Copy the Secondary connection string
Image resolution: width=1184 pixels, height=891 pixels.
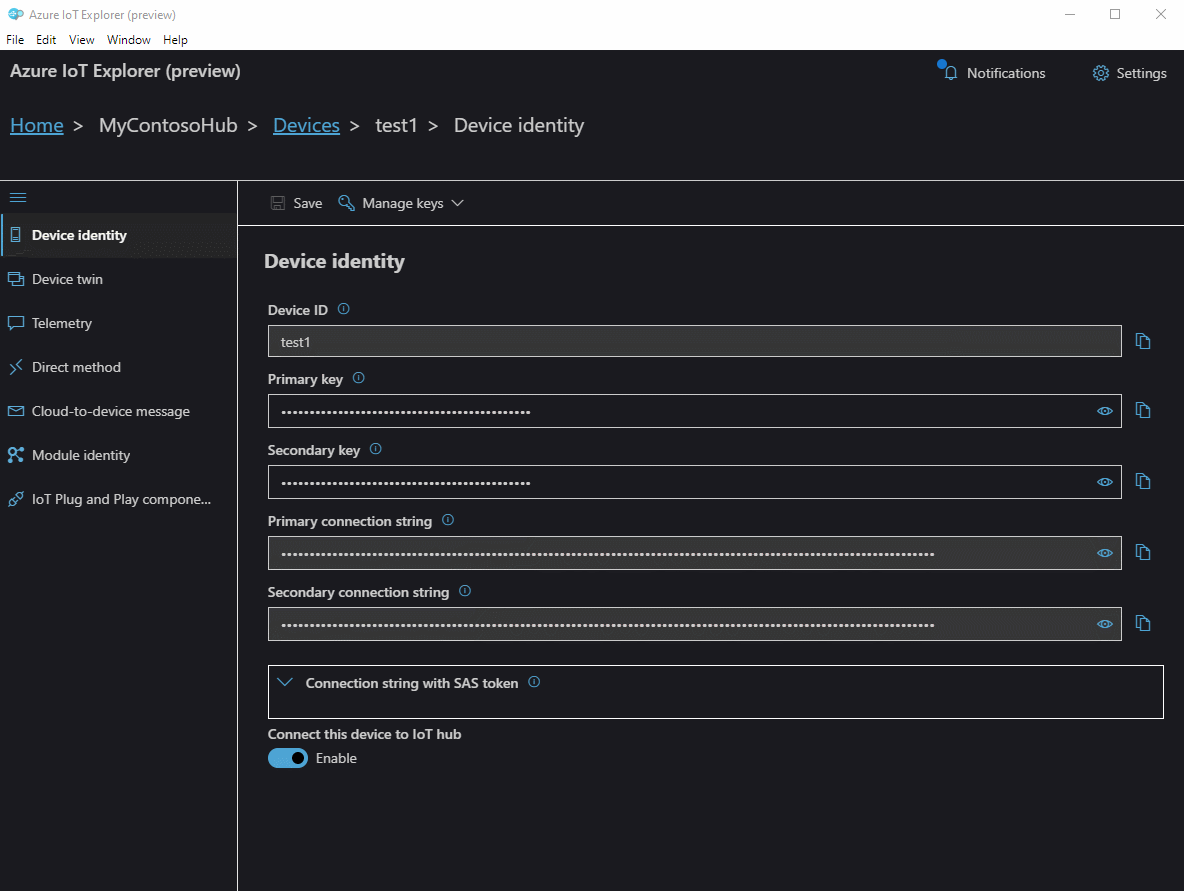click(x=1142, y=624)
